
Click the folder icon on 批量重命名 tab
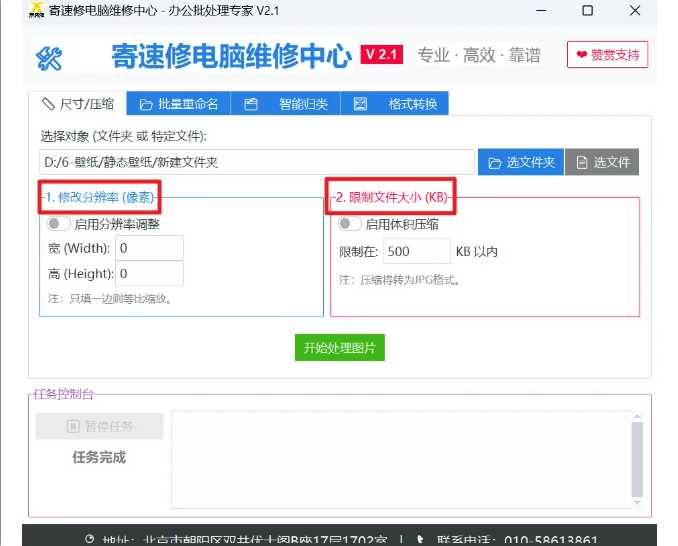(146, 104)
